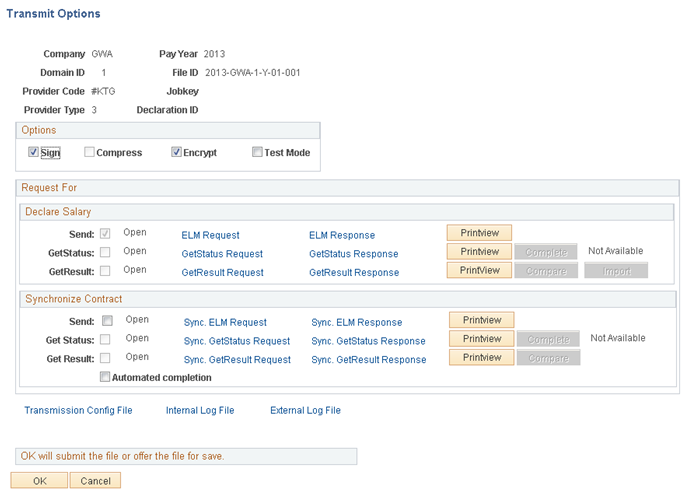This screenshot has height=495, width=689.
Task: Click Compare in Synchronize Contract Get Result row
Action: pyautogui.click(x=548, y=358)
